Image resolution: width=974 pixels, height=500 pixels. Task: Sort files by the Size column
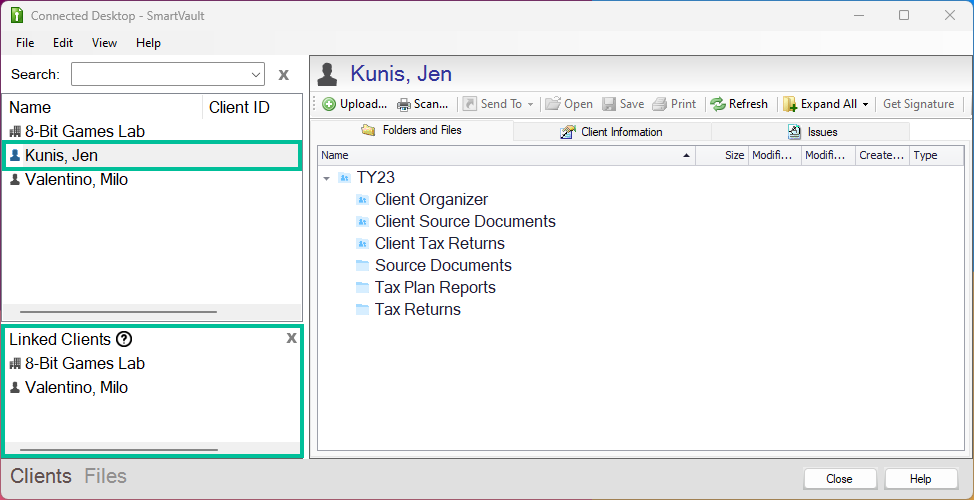[x=722, y=155]
